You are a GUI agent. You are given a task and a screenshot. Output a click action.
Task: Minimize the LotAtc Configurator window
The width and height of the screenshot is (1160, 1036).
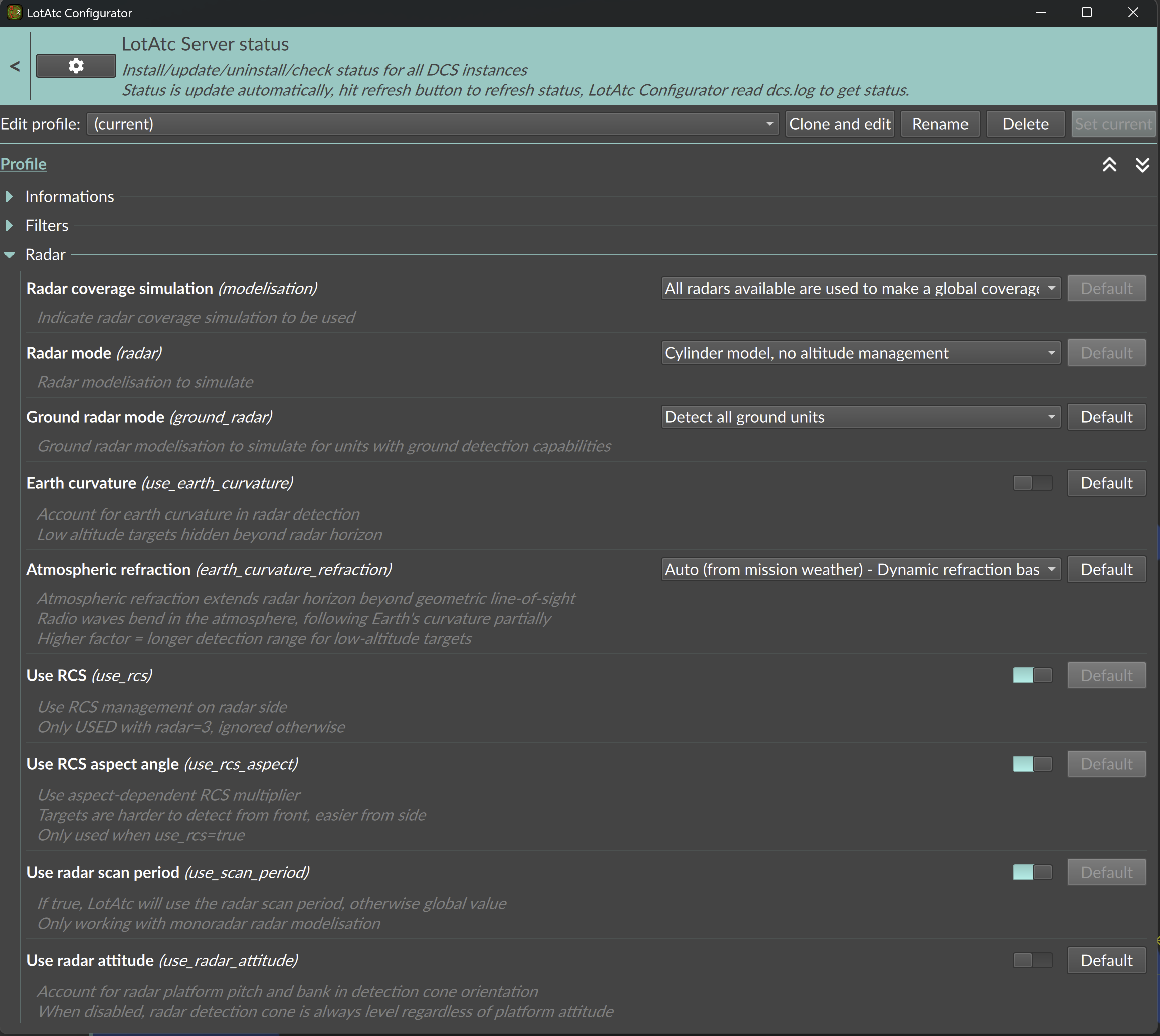(x=1041, y=13)
